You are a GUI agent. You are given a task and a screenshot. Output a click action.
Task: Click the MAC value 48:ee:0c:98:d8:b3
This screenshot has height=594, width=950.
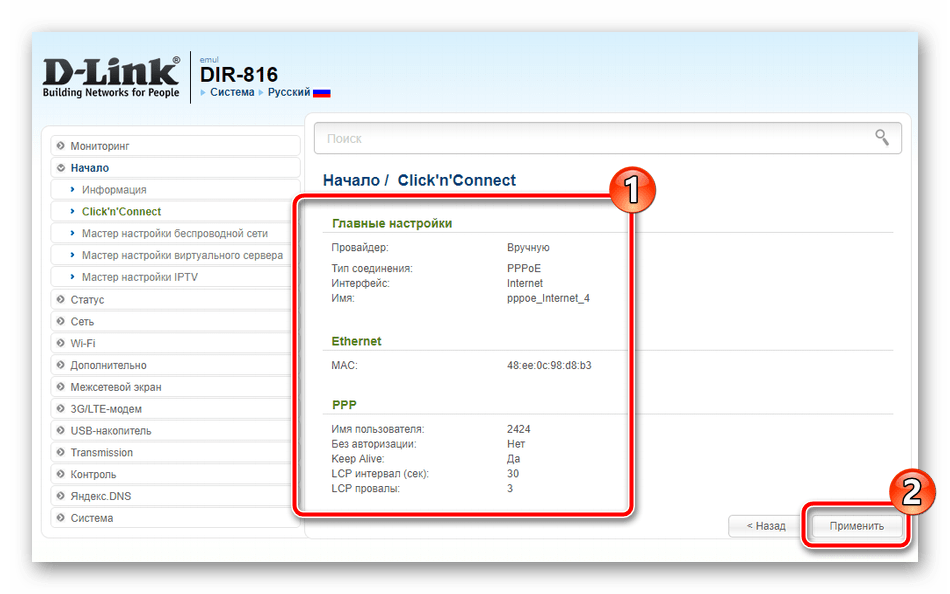coord(549,365)
